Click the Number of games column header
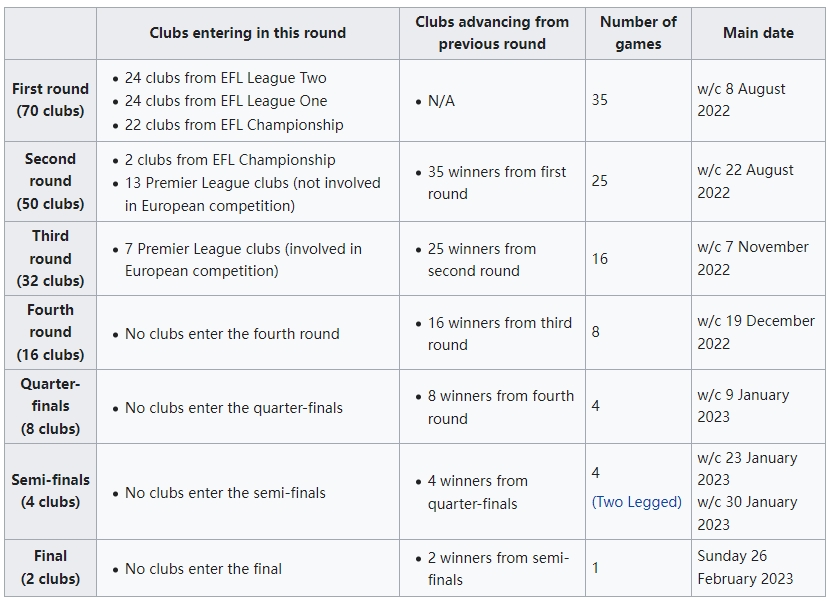This screenshot has height=601, width=828. click(638, 33)
